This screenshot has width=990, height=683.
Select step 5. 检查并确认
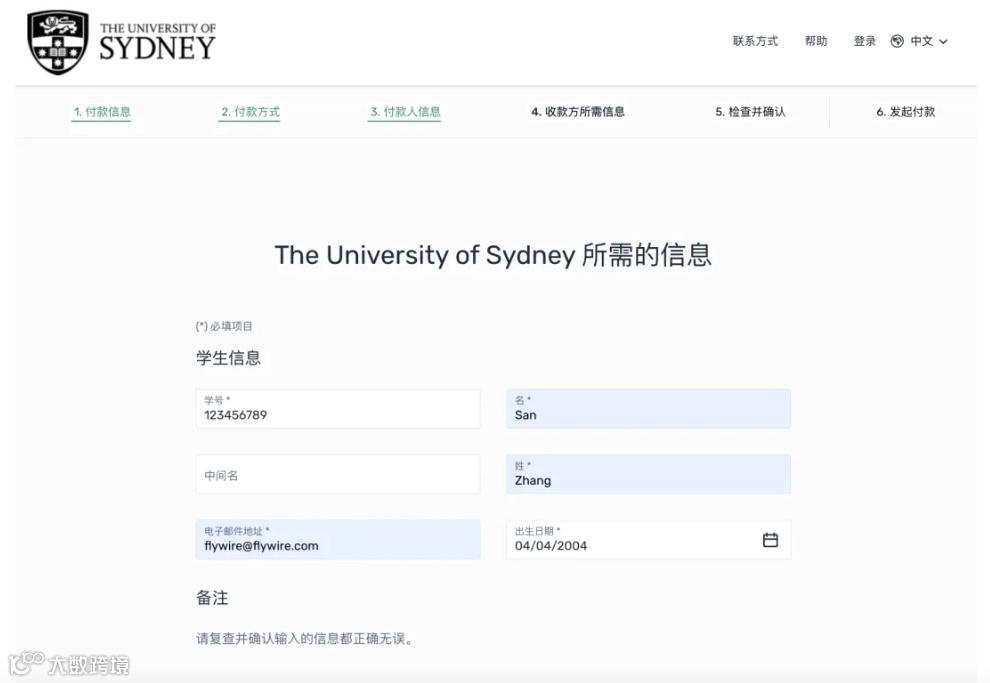(750, 112)
